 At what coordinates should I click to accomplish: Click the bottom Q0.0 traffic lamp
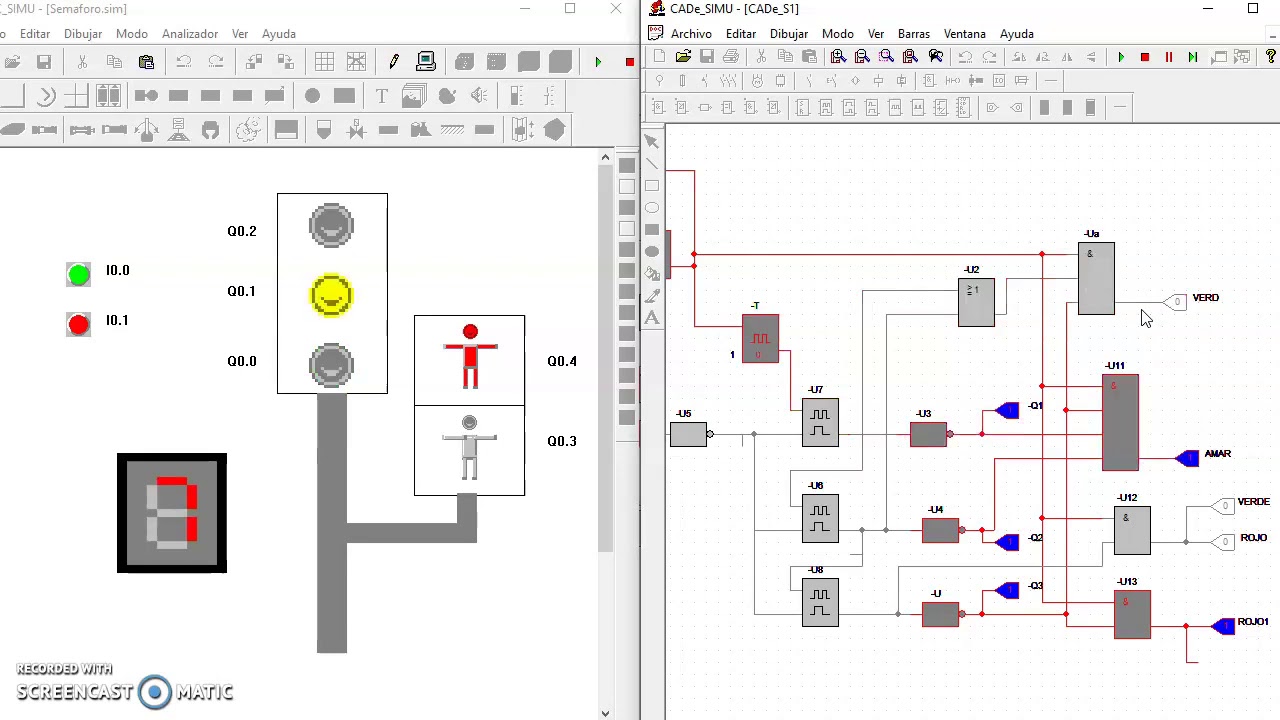[332, 365]
